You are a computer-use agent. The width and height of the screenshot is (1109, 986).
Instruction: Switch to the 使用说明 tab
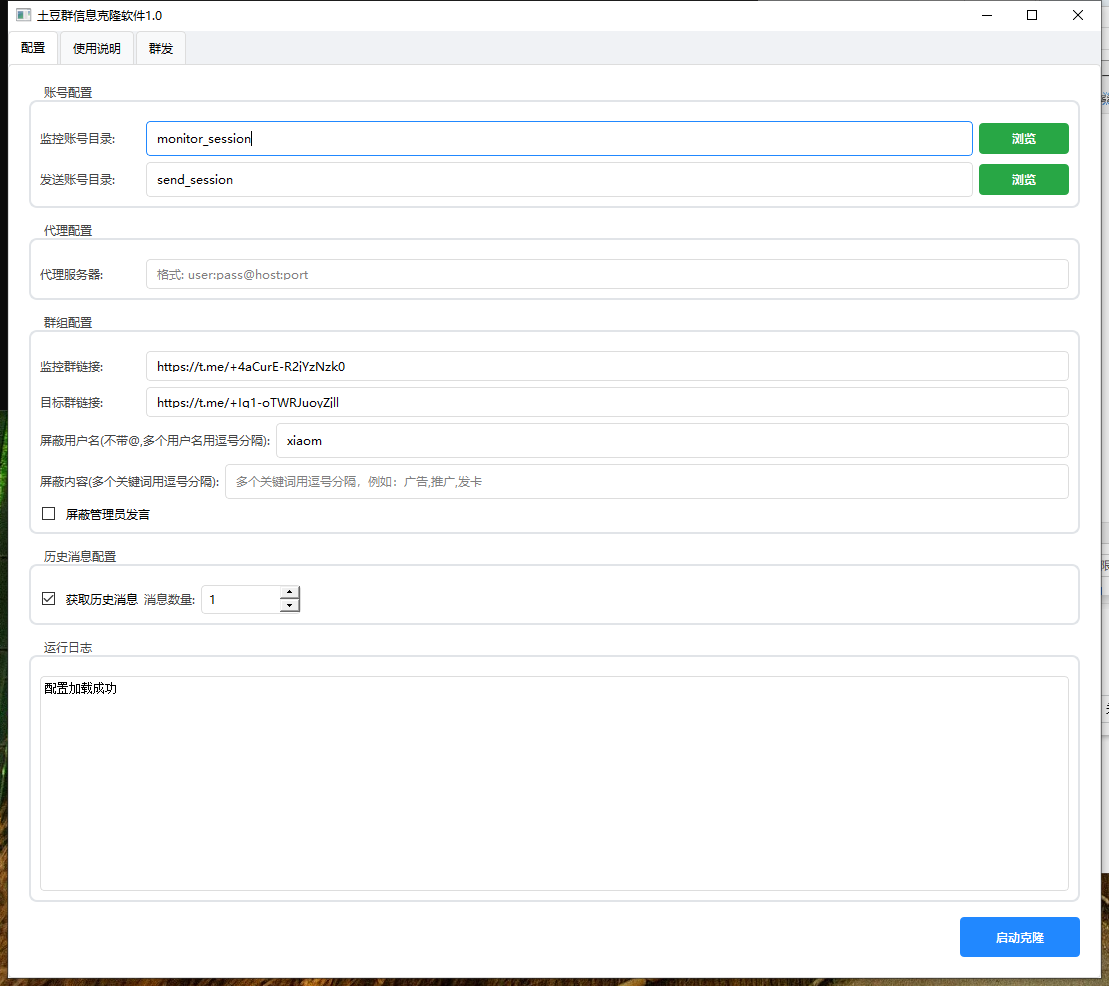coord(97,48)
